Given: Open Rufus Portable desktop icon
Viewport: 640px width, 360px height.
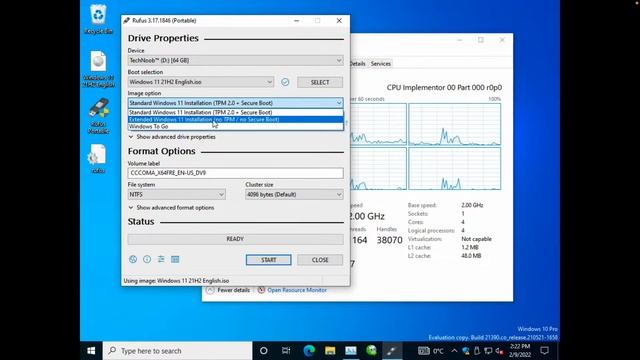Looking at the screenshot, I should 98,116.
